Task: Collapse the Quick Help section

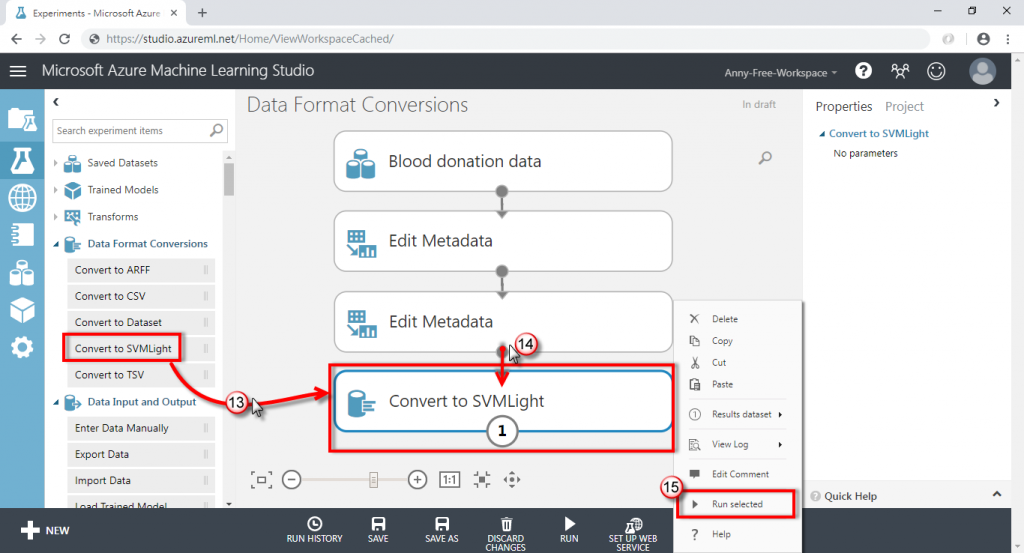Action: click(x=997, y=494)
